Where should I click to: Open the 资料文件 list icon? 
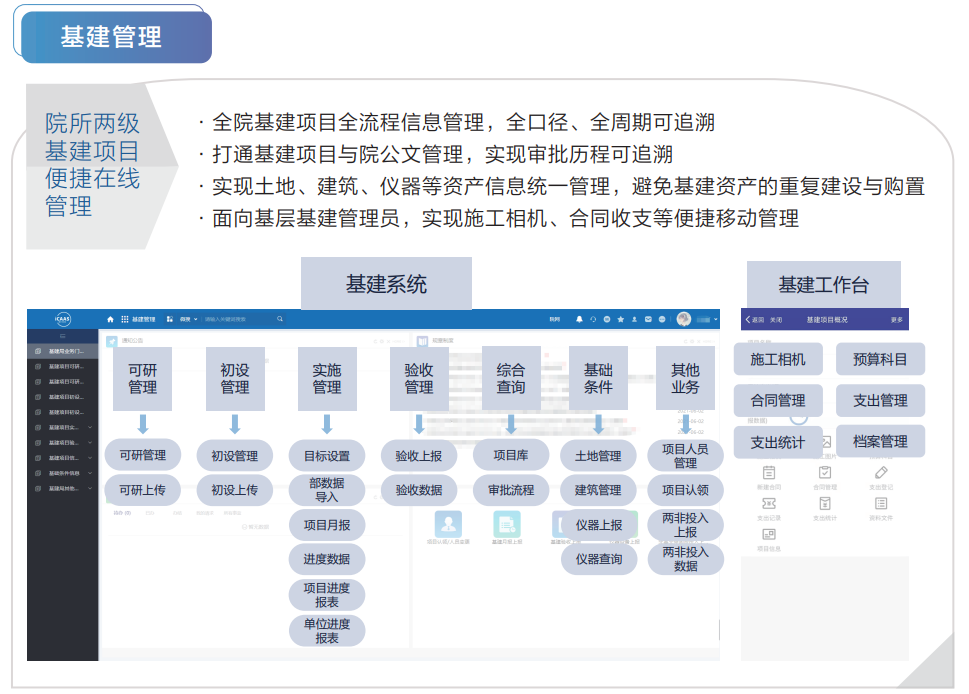[880, 504]
